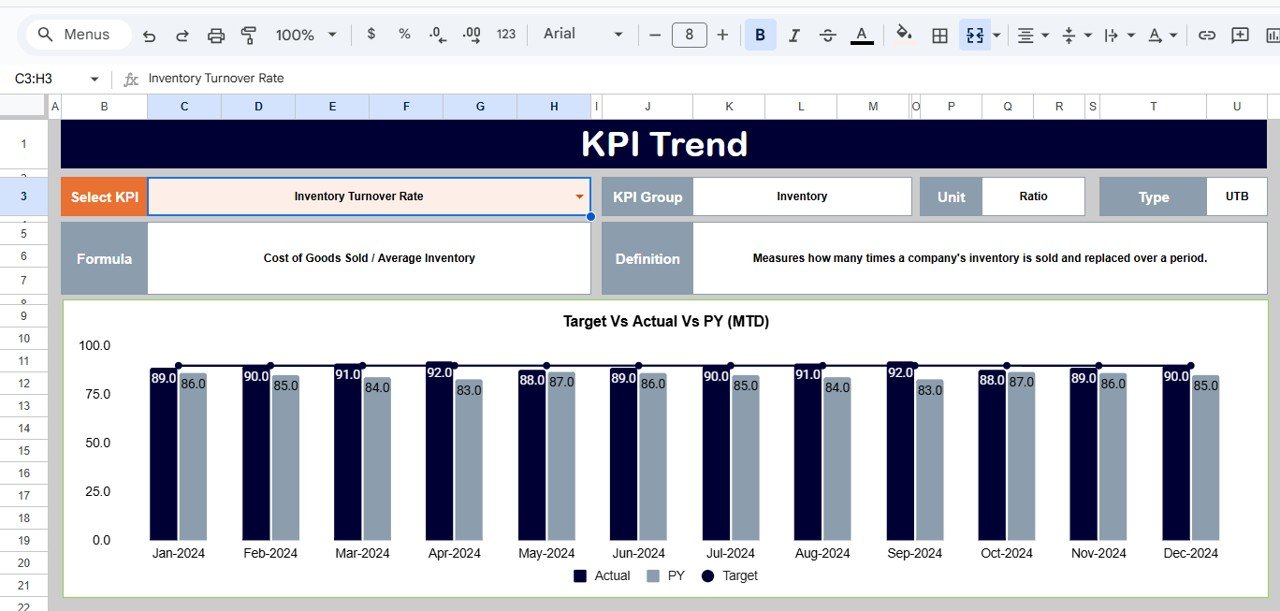This screenshot has width=1280, height=611.
Task: Click the Redo icon
Action: tap(182, 34)
